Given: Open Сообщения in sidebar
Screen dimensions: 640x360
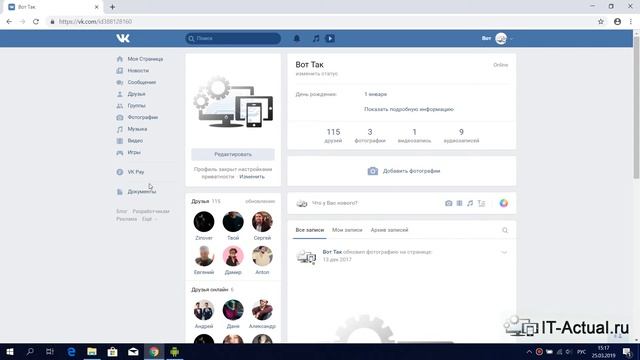Looking at the screenshot, I should (x=137, y=82).
